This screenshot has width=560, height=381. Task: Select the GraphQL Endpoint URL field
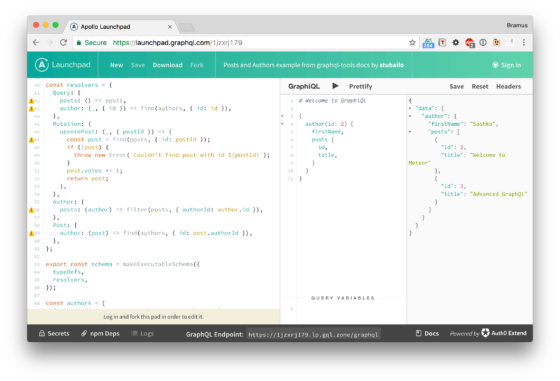313,334
